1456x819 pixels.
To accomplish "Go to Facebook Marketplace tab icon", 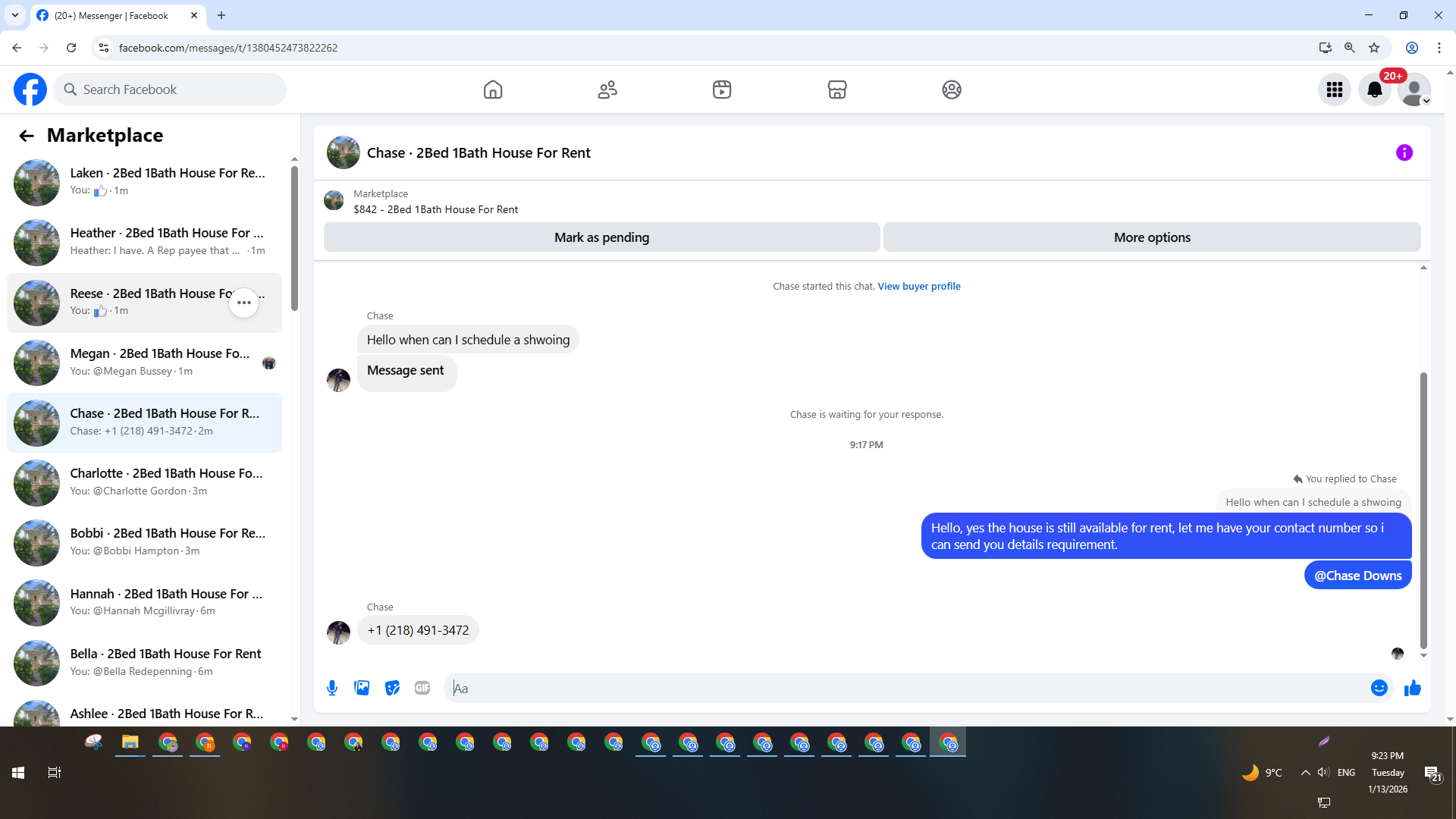I will [x=836, y=89].
